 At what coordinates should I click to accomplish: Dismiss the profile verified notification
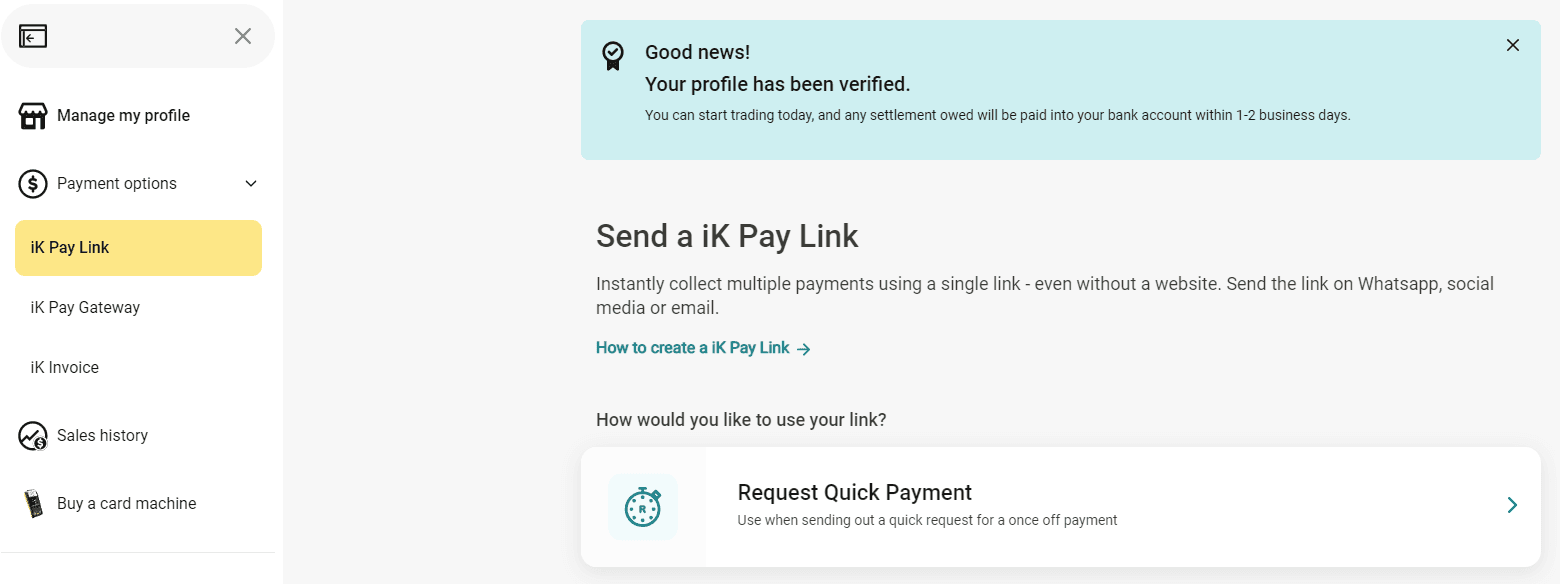[1513, 45]
